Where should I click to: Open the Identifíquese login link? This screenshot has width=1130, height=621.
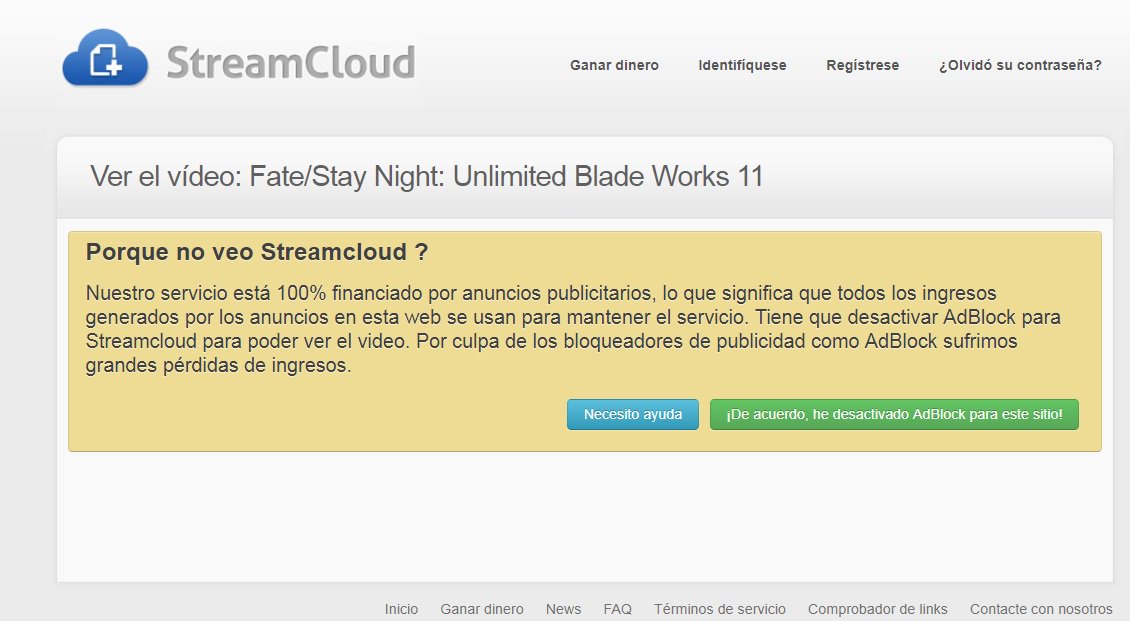pos(742,65)
